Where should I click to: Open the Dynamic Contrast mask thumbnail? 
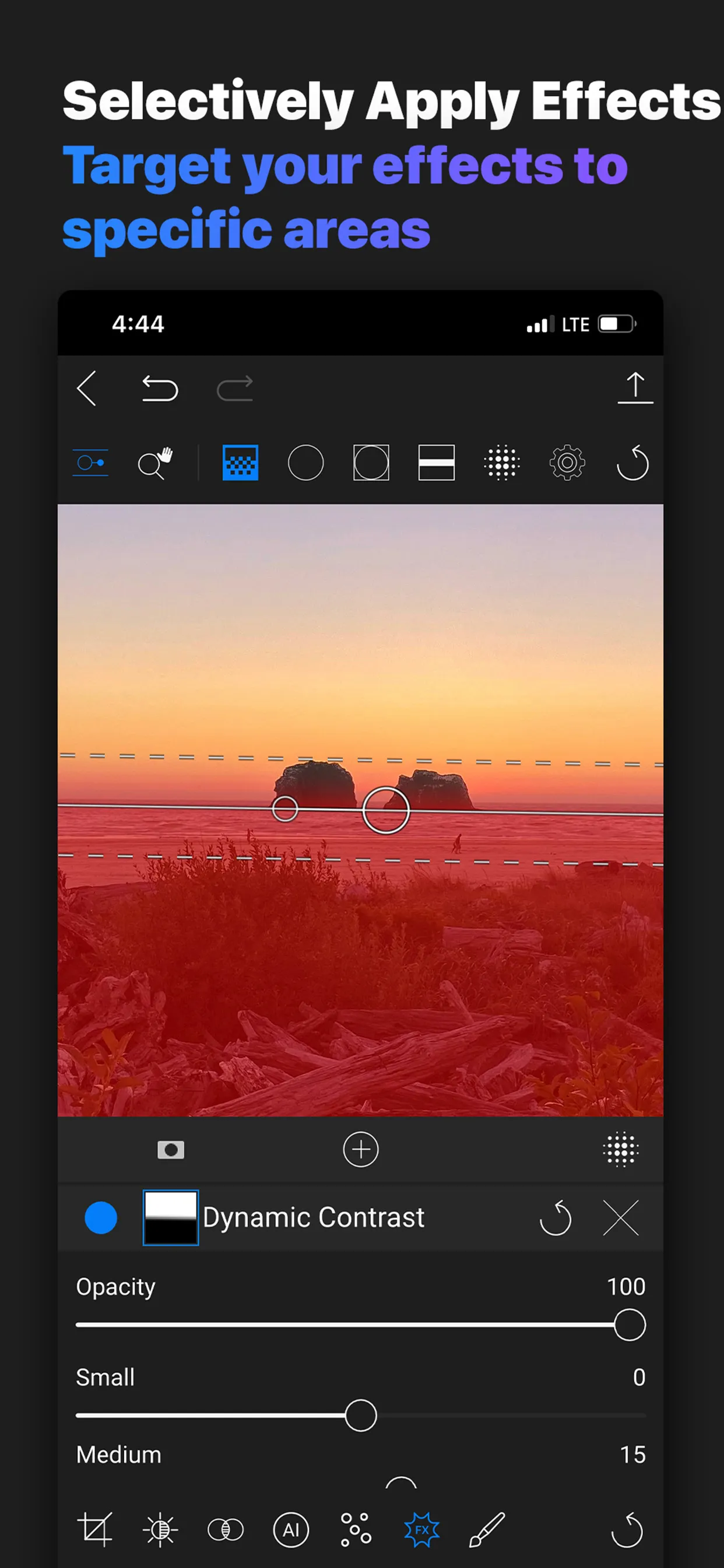tap(170, 1217)
